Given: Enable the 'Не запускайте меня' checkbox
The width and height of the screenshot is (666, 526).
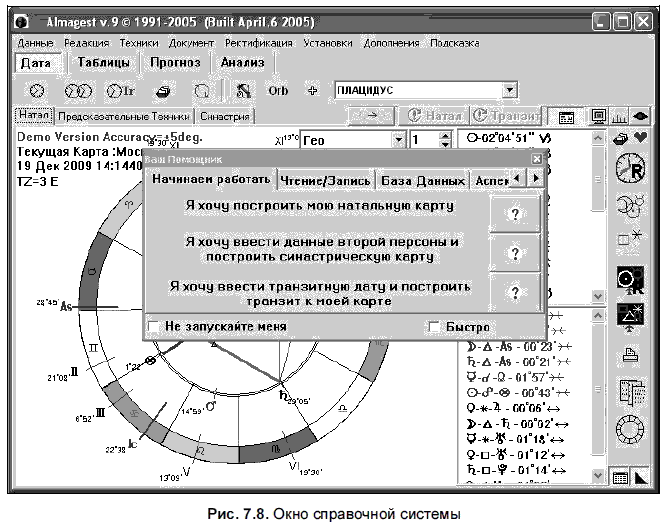Looking at the screenshot, I should (152, 326).
